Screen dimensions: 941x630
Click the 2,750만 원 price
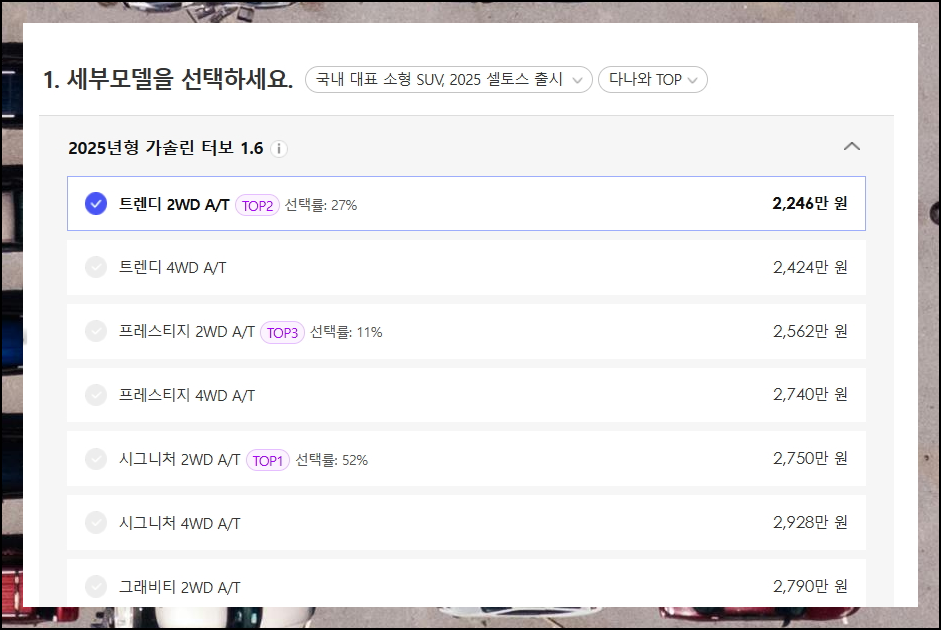(x=810, y=459)
